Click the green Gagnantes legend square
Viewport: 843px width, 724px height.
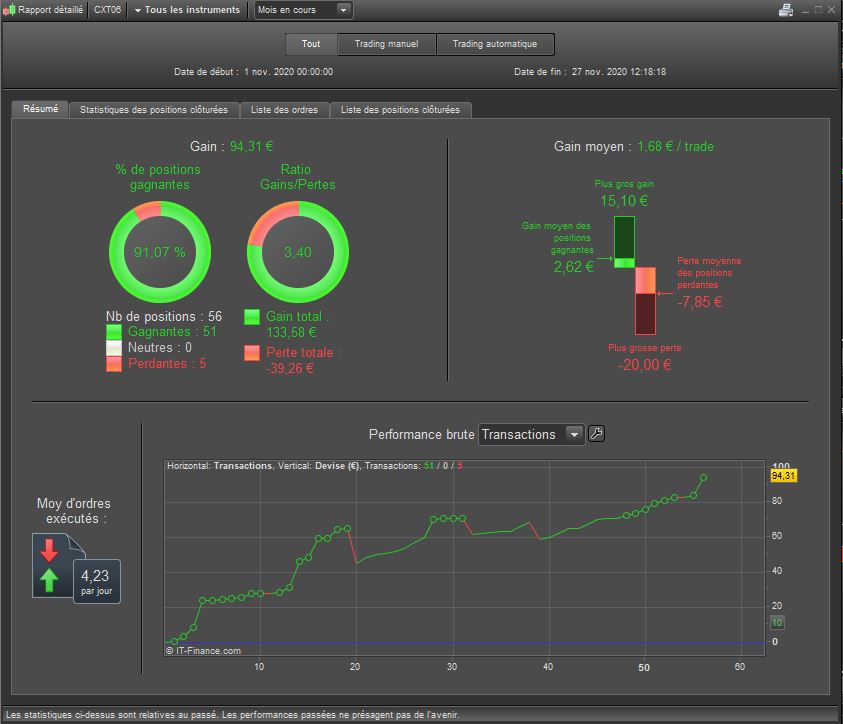pyautogui.click(x=113, y=332)
